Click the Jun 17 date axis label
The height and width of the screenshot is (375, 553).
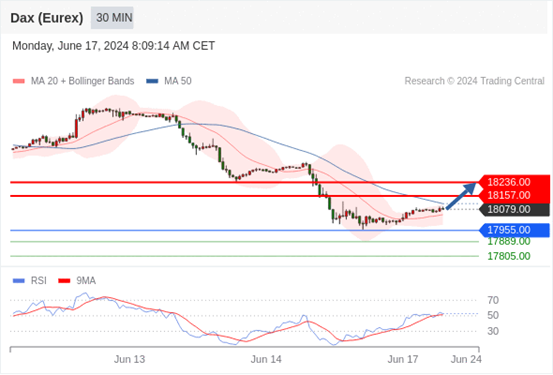point(403,359)
